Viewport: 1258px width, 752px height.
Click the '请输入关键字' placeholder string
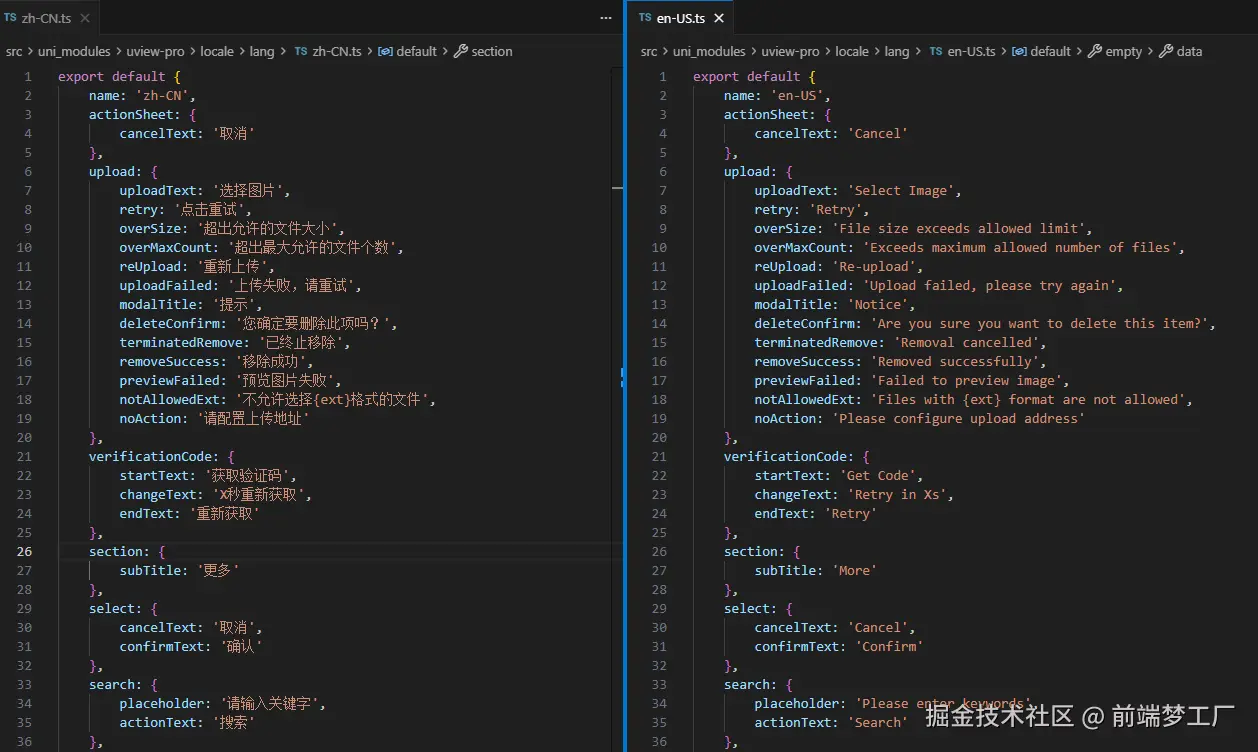coord(268,703)
